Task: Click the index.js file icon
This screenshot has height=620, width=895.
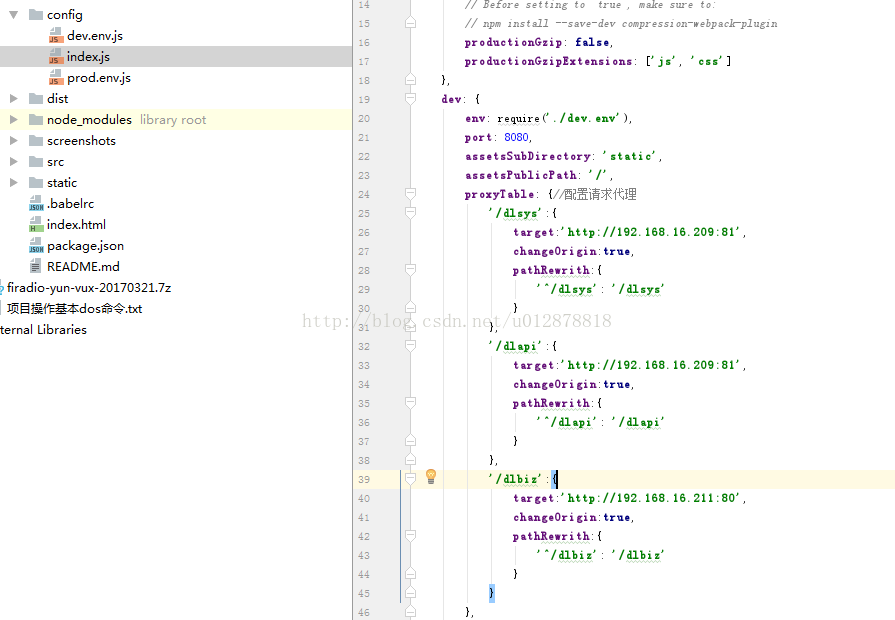Action: point(55,57)
